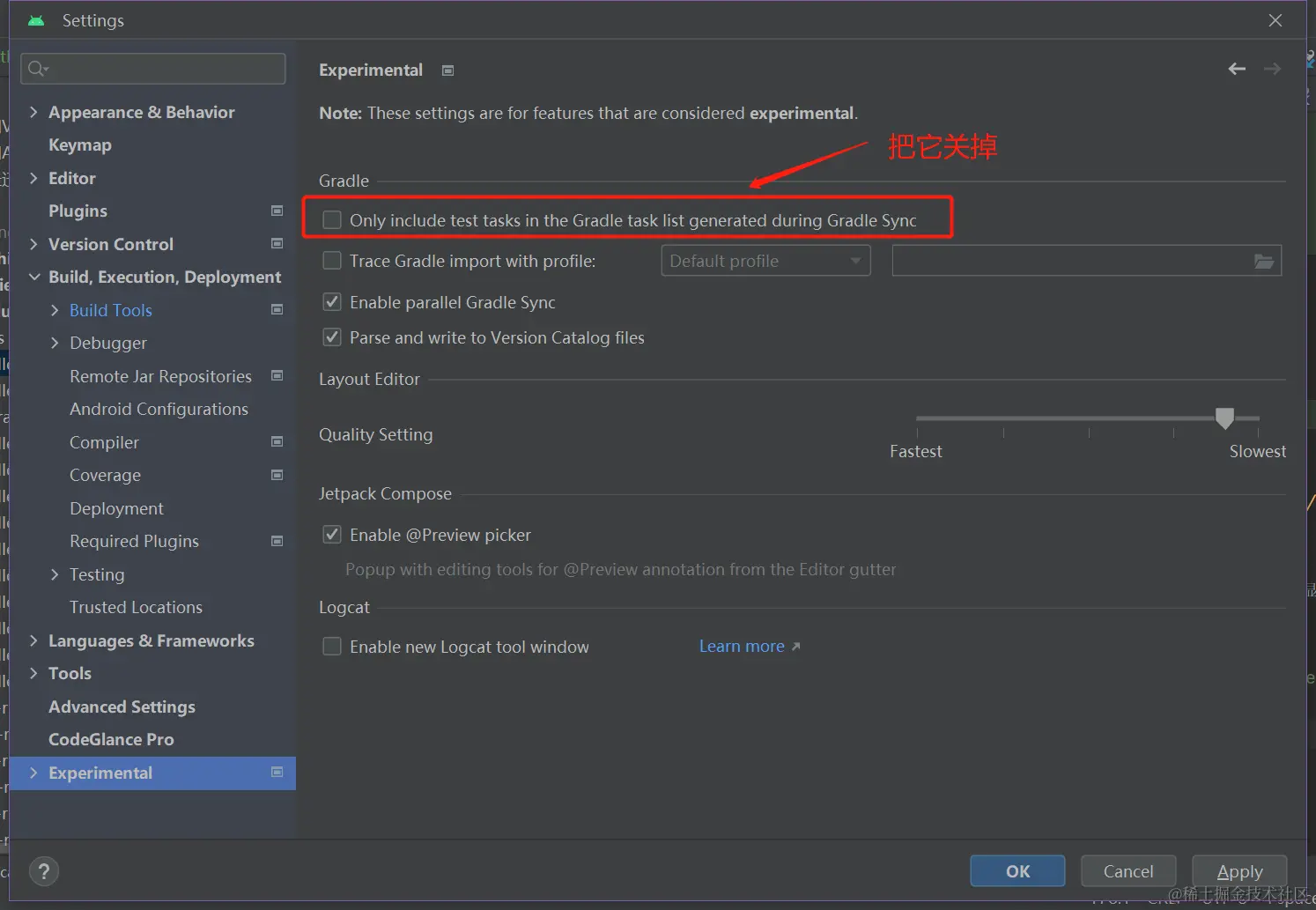Image resolution: width=1316 pixels, height=910 pixels.
Task: Select Required Plugins entry
Action: pos(134,542)
